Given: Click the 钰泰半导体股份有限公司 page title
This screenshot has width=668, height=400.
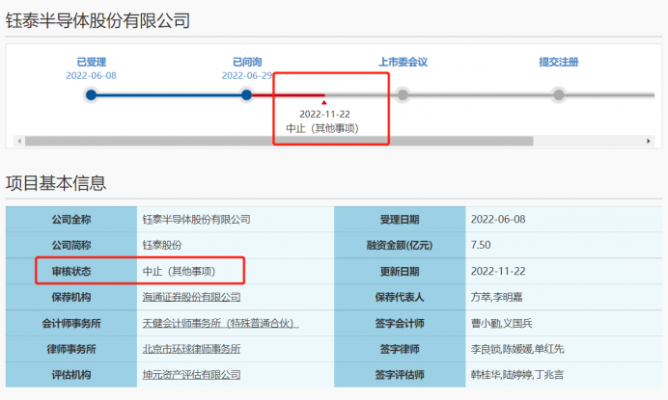Looking at the screenshot, I should pyautogui.click(x=98, y=20).
